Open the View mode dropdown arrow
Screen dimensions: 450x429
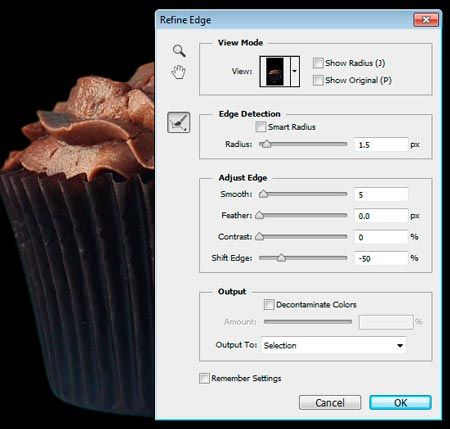click(295, 71)
